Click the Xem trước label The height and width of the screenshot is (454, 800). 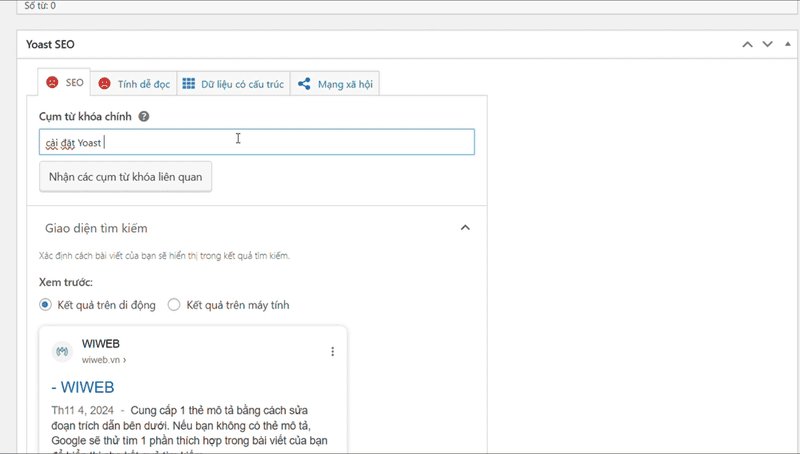(66, 282)
